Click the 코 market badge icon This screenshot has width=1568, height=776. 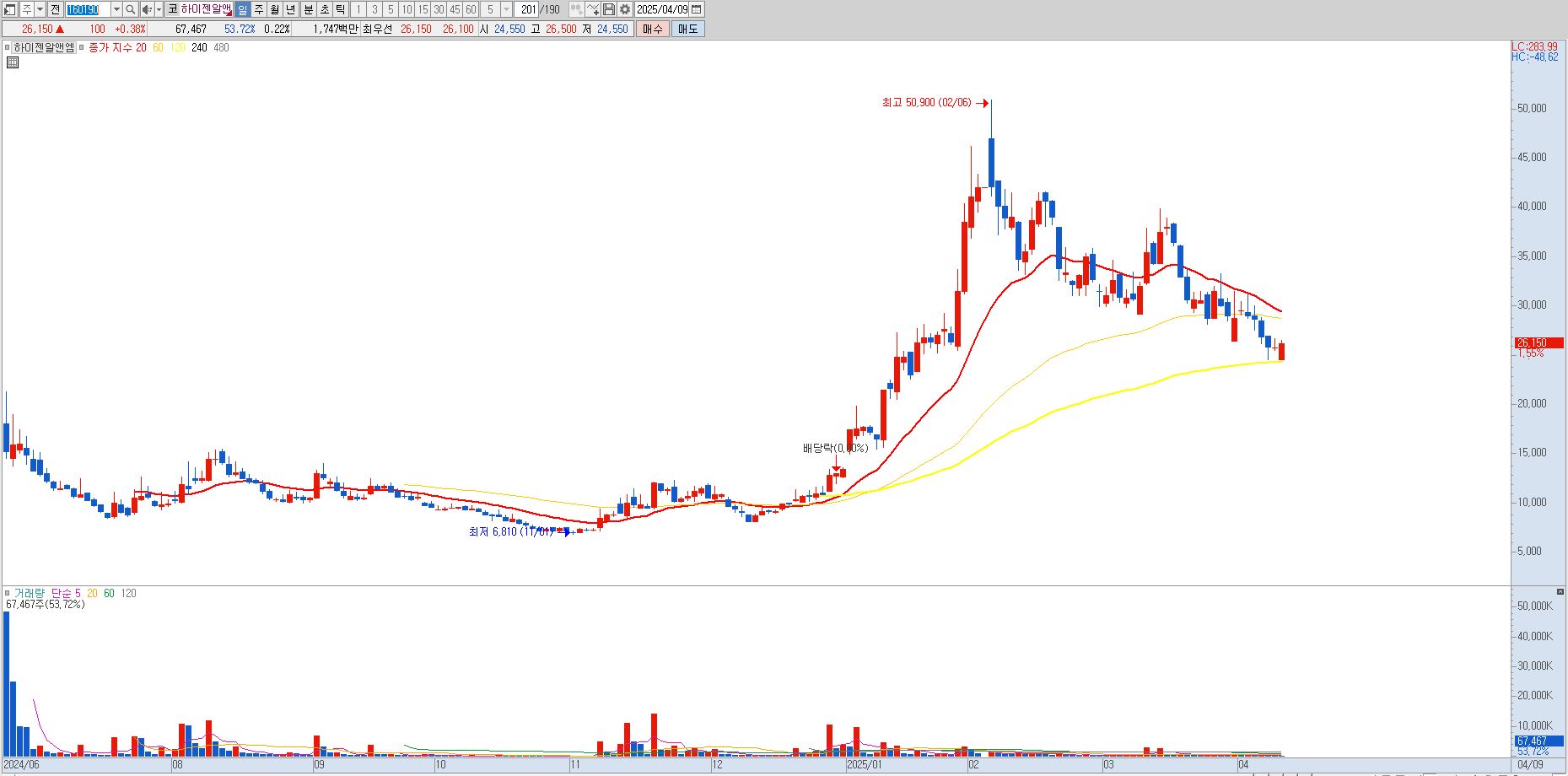pos(172,9)
